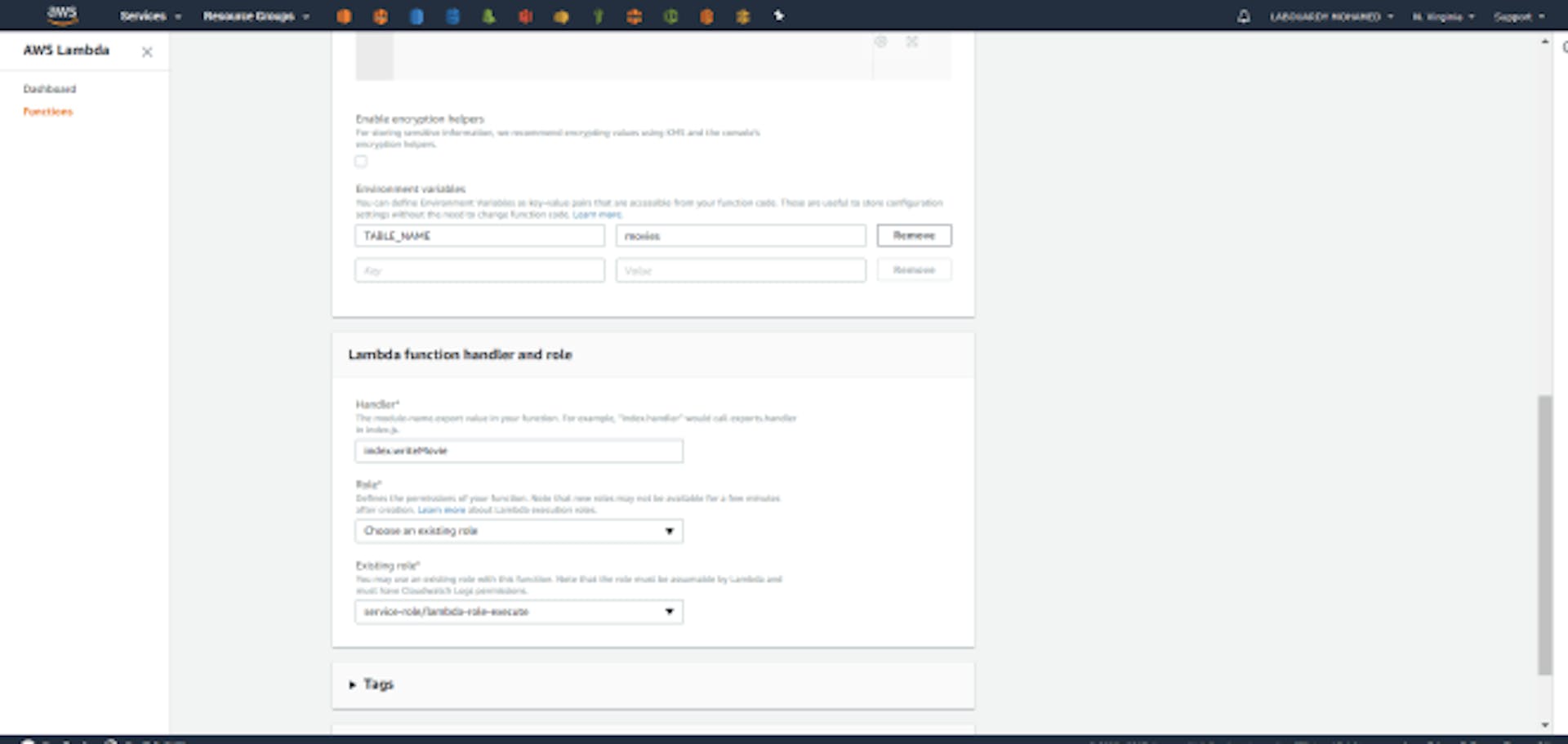Open the Resource Groups menu

tap(256, 16)
